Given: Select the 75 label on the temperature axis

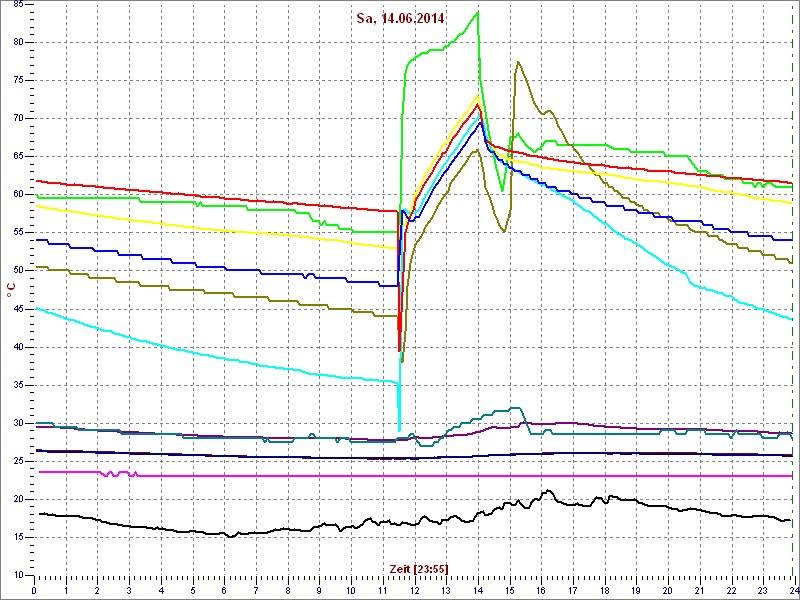Looking at the screenshot, I should tap(19, 80).
